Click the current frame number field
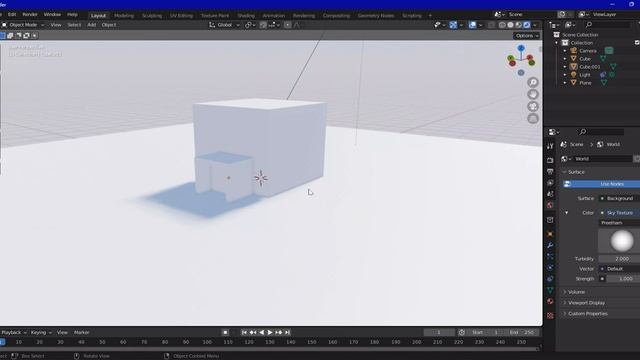 pyautogui.click(x=439, y=332)
